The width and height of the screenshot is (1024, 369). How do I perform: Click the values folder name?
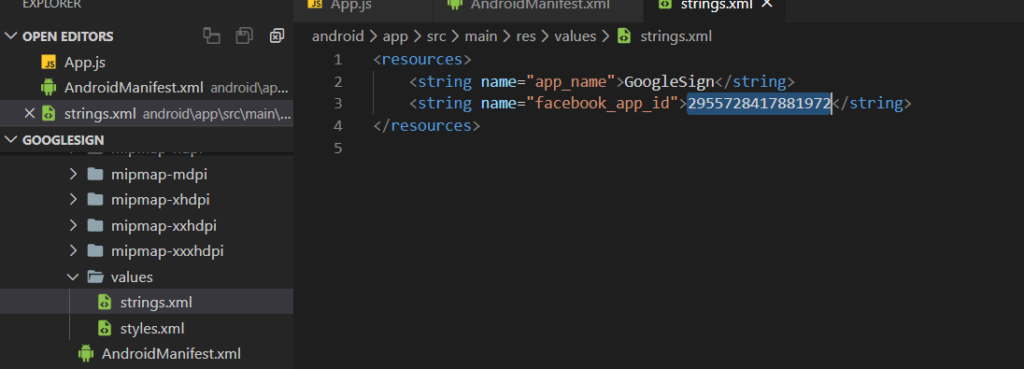[132, 277]
